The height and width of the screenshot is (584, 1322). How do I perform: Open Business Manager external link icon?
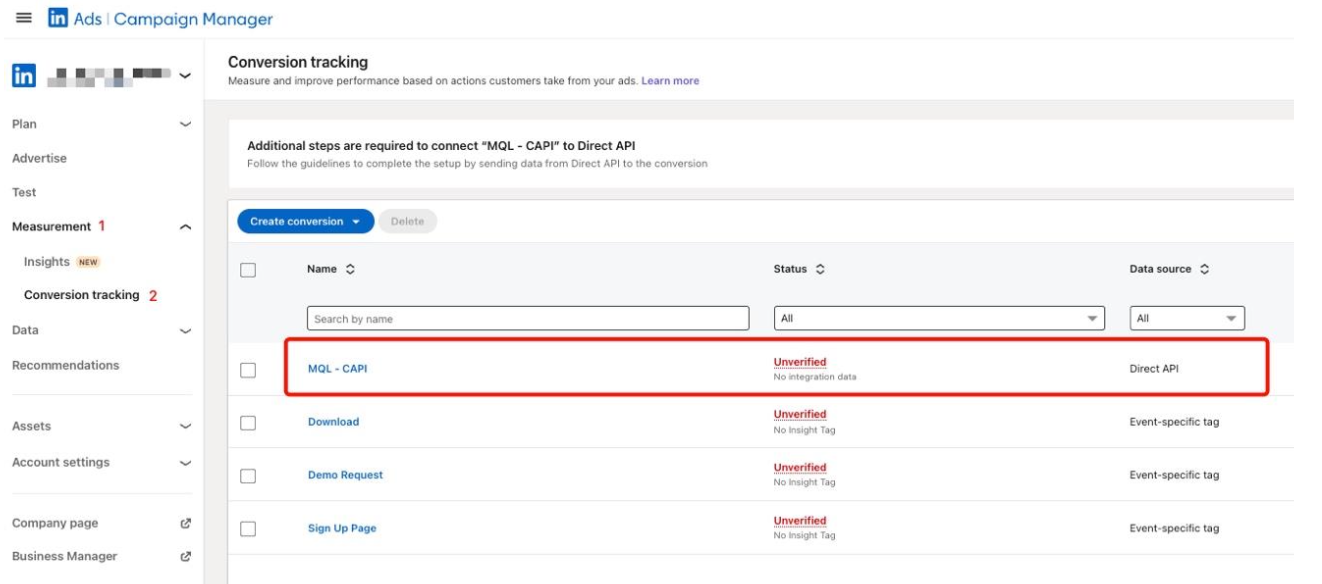(185, 557)
